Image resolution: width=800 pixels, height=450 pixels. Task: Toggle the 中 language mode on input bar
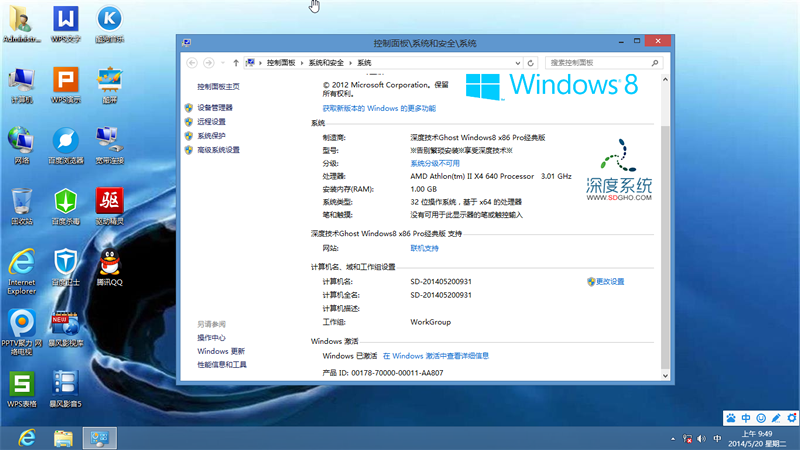[746, 418]
